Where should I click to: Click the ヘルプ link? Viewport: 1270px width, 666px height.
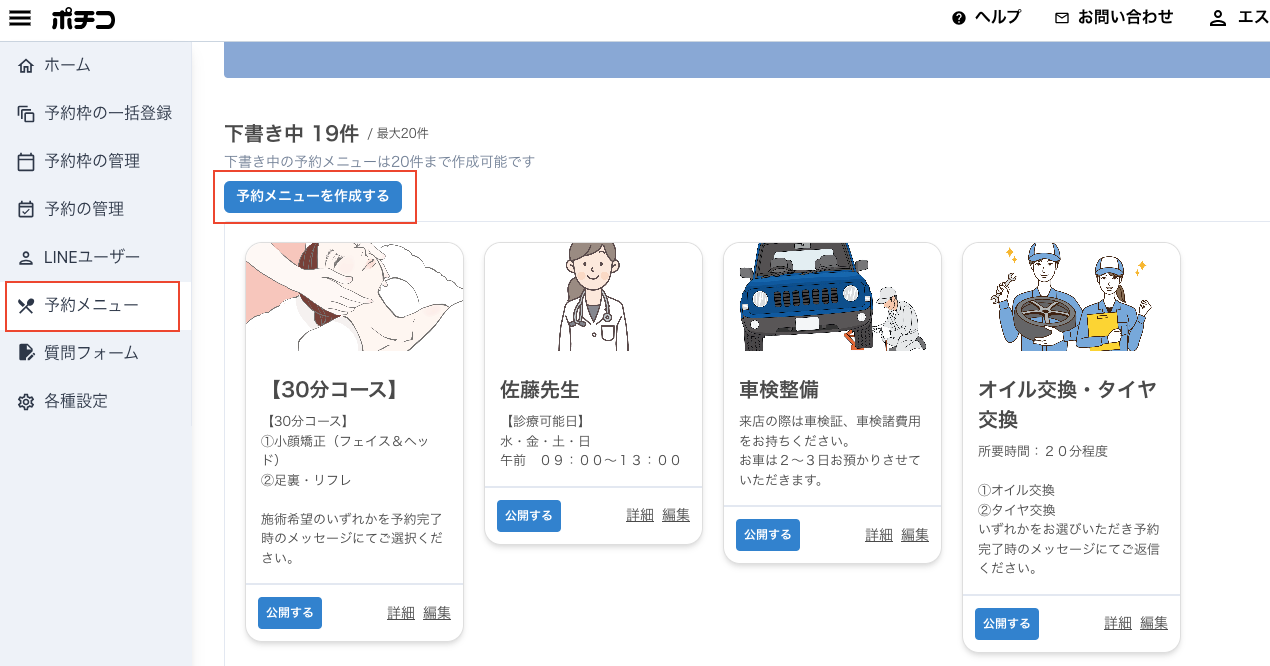tap(998, 18)
